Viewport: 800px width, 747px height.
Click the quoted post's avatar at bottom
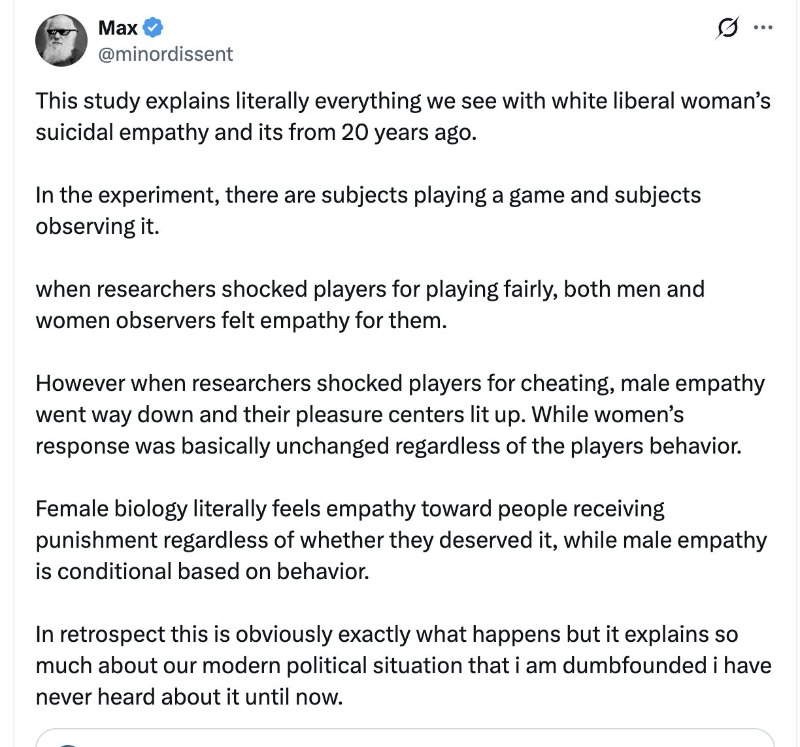click(68, 742)
